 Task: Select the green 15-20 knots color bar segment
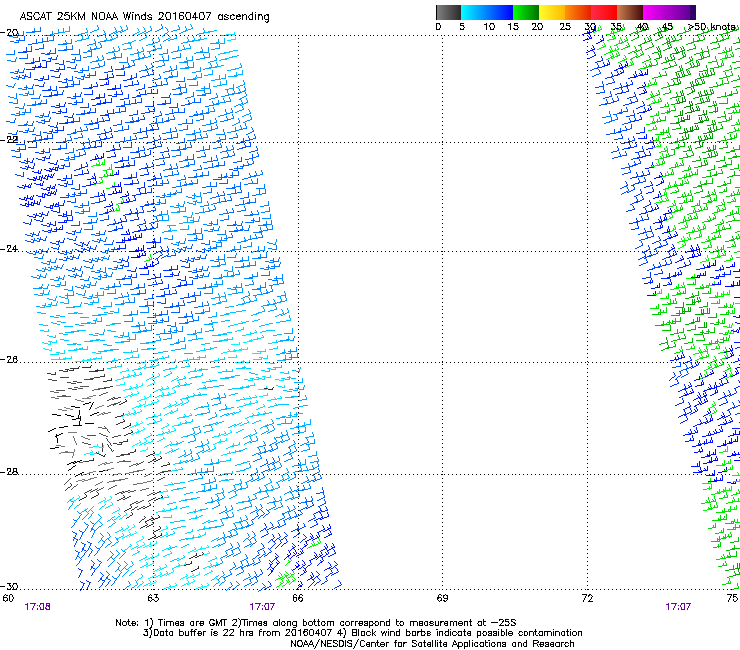526,12
